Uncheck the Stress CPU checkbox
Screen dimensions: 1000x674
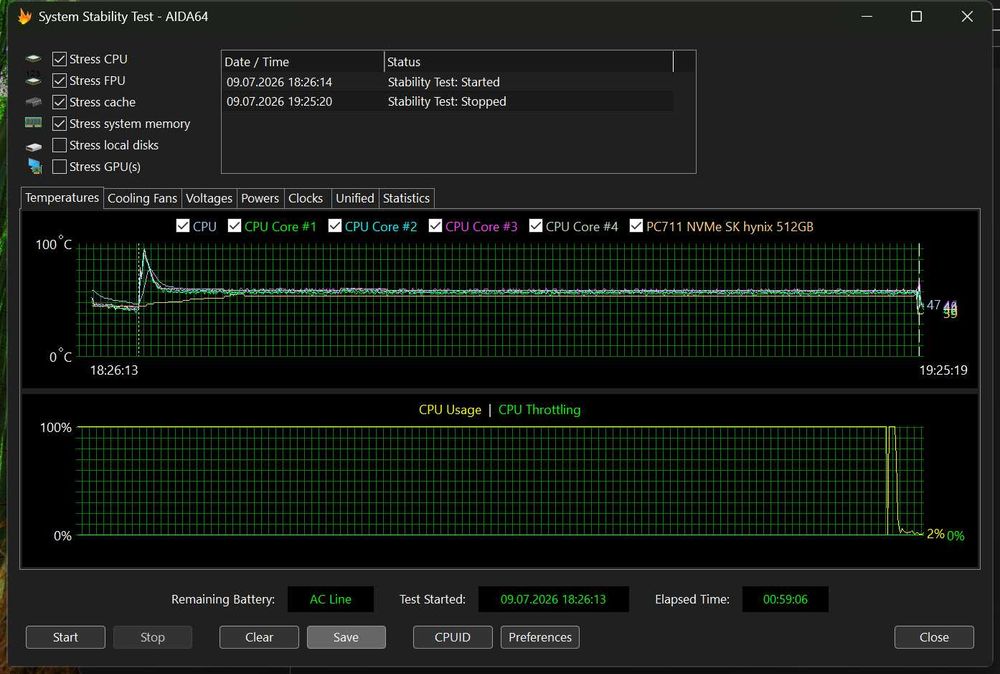point(59,59)
